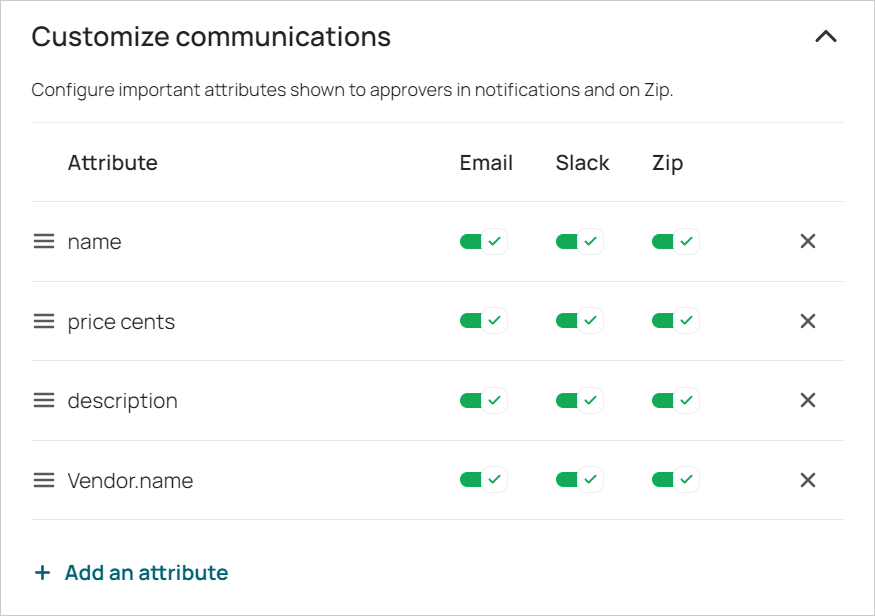875x616 pixels.
Task: Toggle Zip for price cents
Action: point(676,321)
